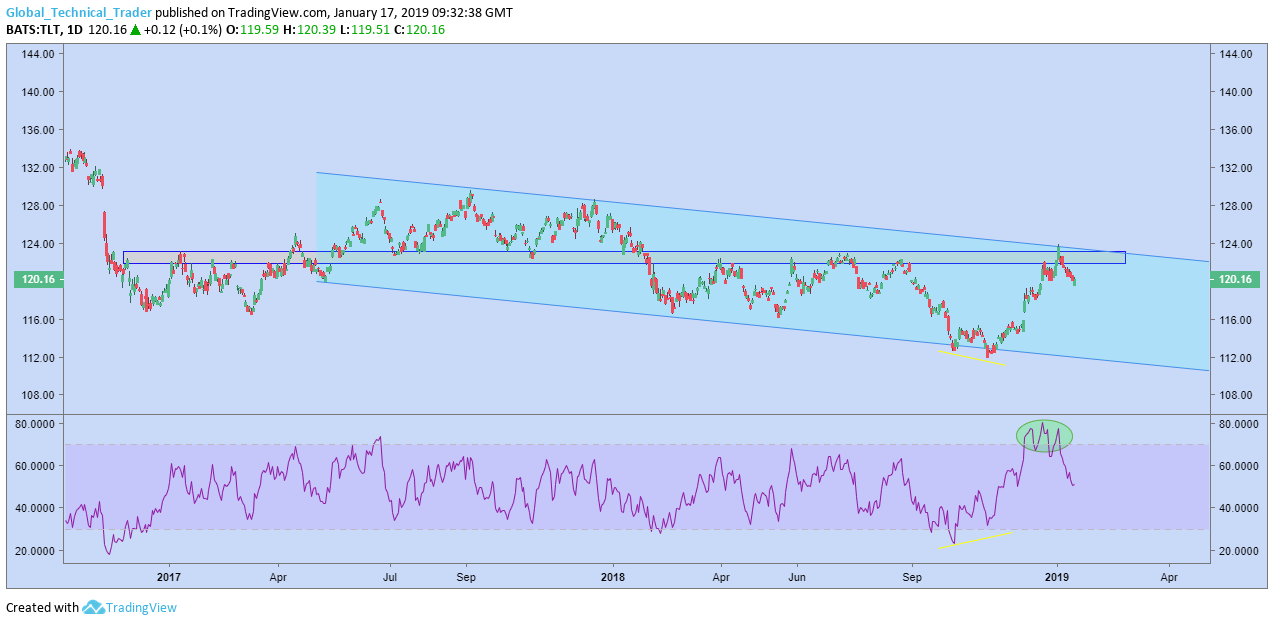Image resolution: width=1274 pixels, height=625 pixels.
Task: Click 40.0000 on the right RSI axis
Action: point(1239,508)
